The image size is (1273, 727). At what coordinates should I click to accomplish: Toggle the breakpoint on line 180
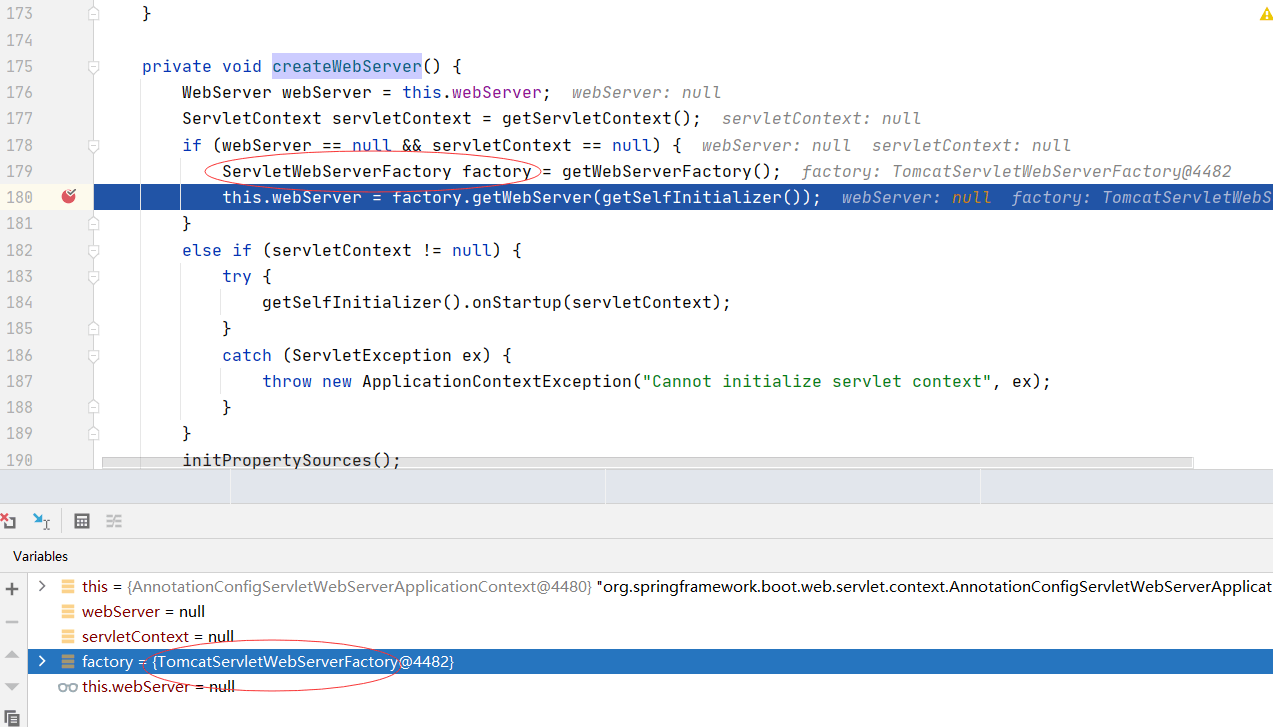[68, 197]
